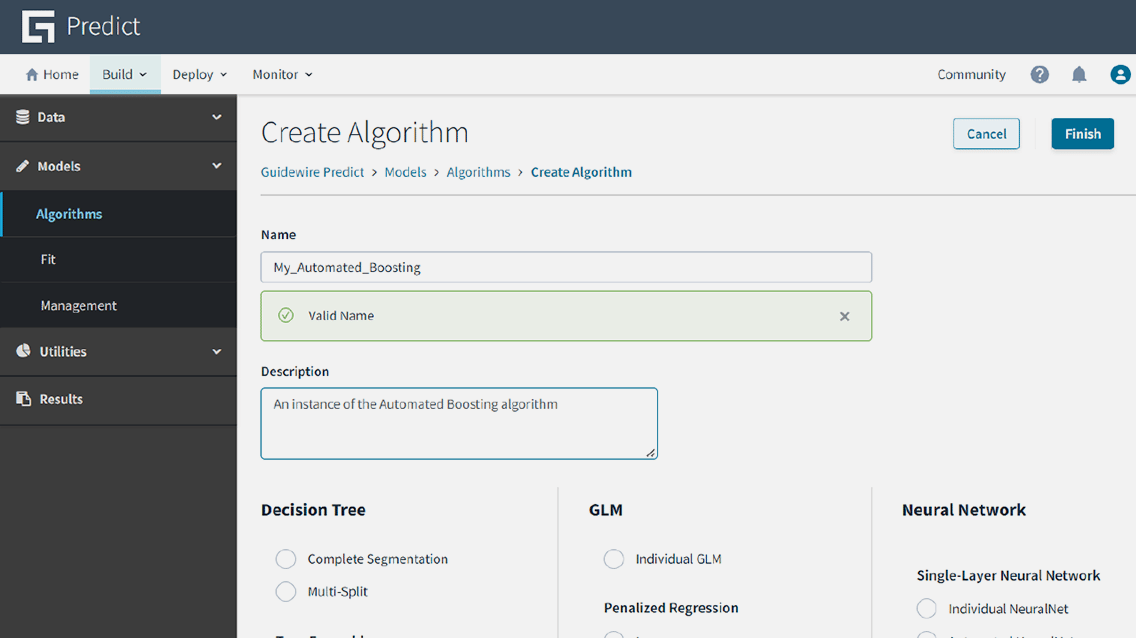Expand the Deploy dropdown

click(199, 74)
